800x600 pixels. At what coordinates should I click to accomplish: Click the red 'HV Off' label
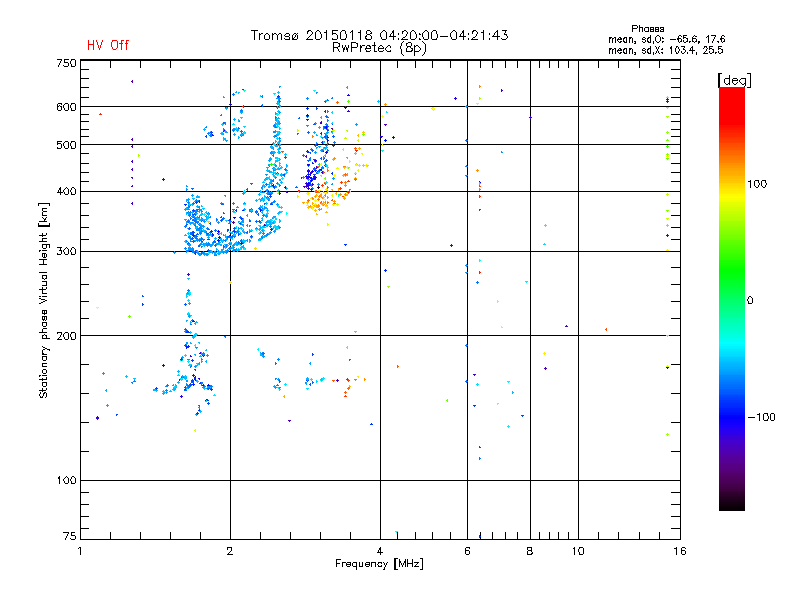click(108, 45)
